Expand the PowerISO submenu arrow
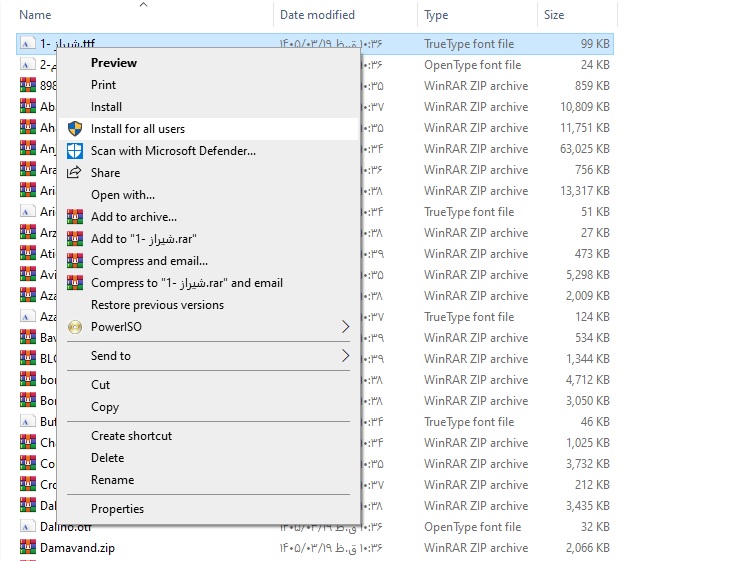 click(x=345, y=327)
